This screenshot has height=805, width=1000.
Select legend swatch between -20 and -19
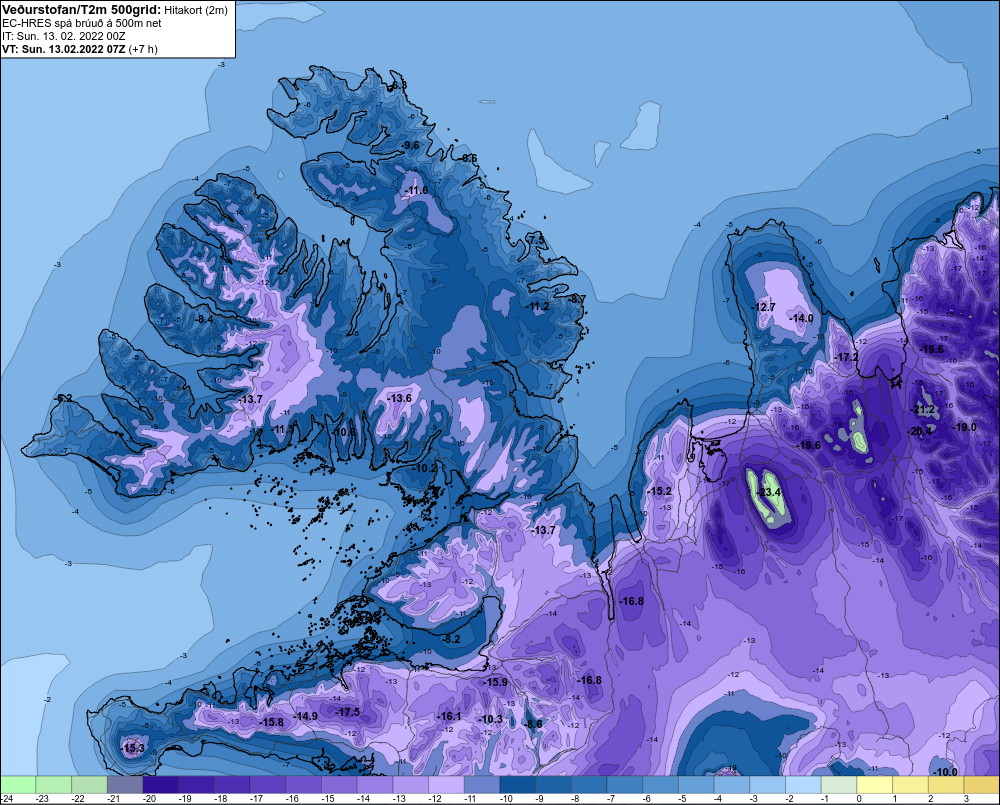161,785
